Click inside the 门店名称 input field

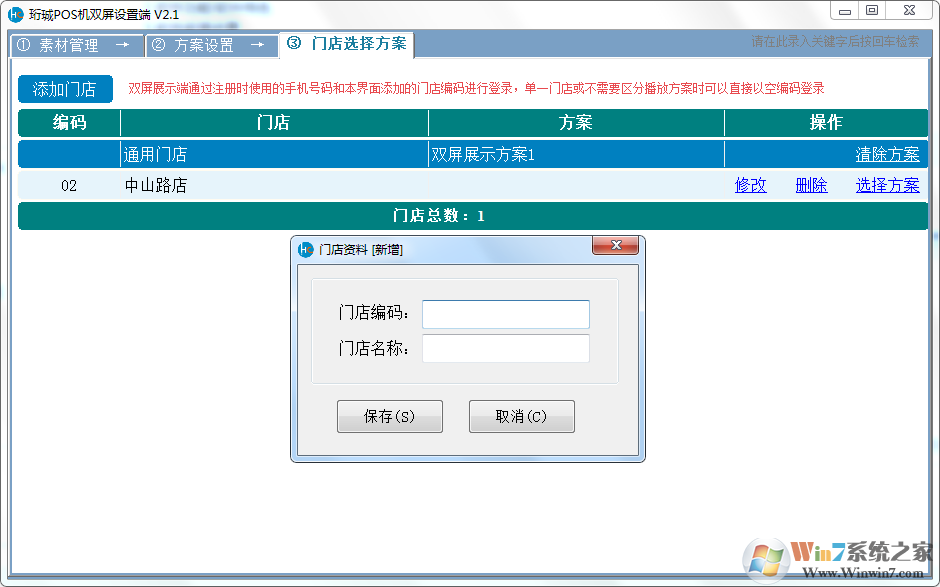coord(505,348)
